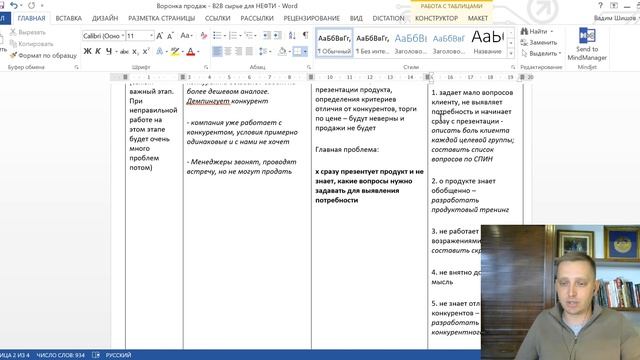Open Word help question mark icon

point(600,5)
